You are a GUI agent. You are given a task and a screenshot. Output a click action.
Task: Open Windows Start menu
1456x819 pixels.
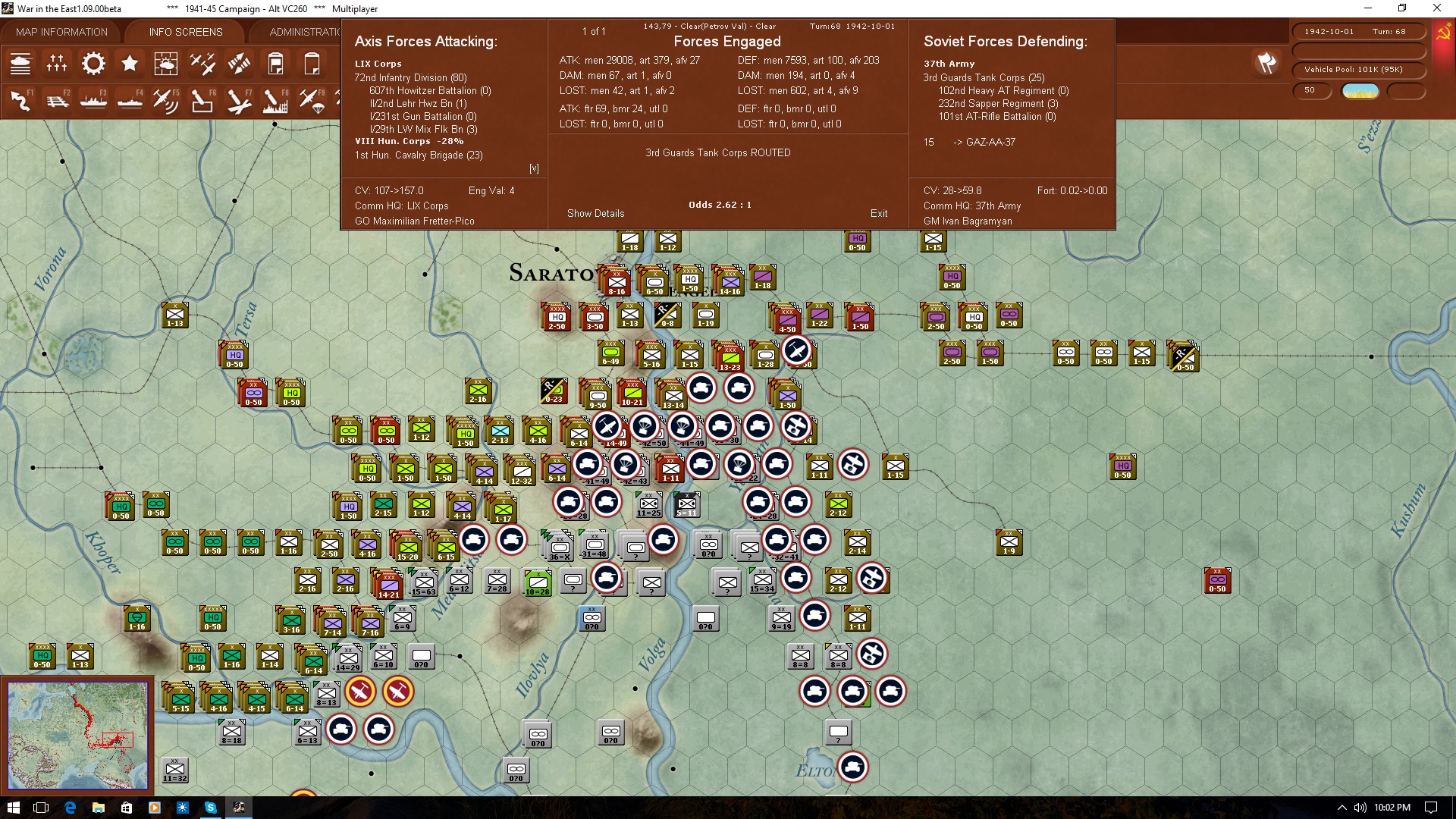coord(13,808)
